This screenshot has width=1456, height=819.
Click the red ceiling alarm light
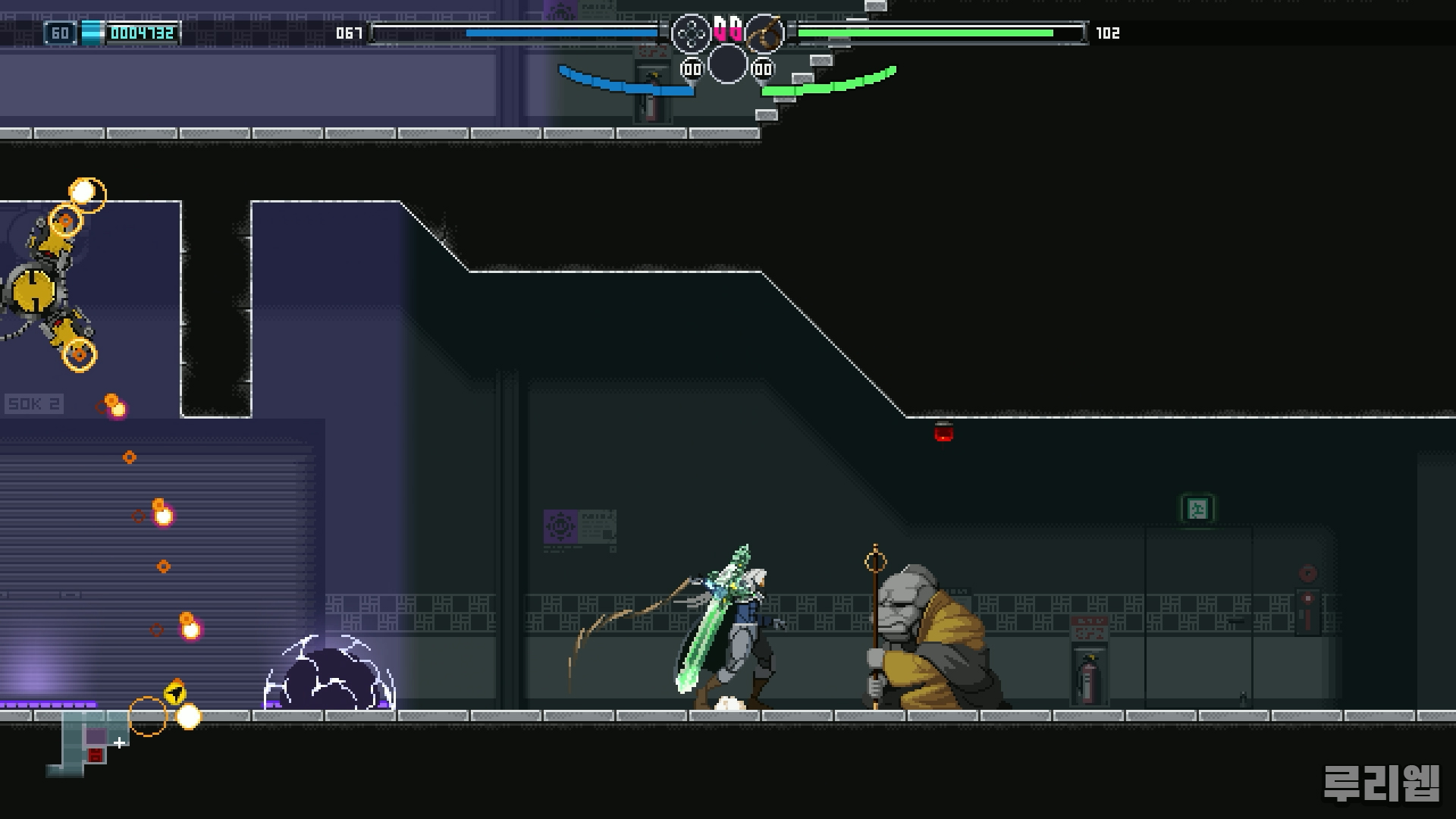[x=943, y=432]
